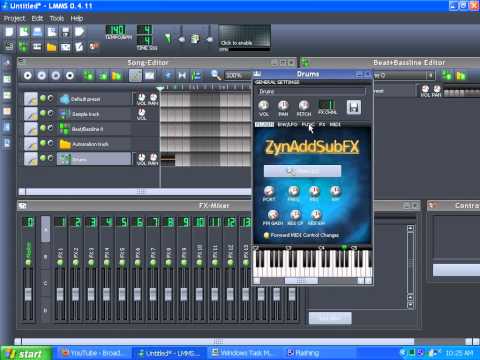Show the Beat+Bassline Editor via green toolbar icon
This screenshot has width=480, height=360.
tap(23, 47)
